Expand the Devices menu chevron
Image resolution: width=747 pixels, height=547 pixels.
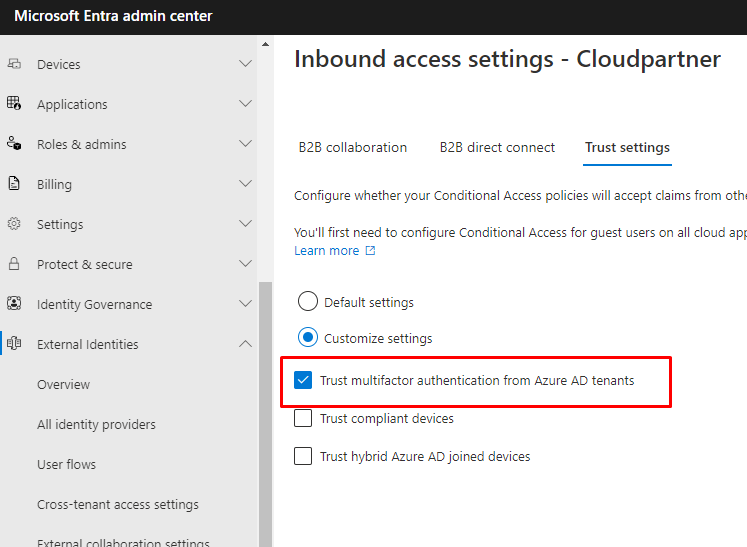(x=245, y=64)
